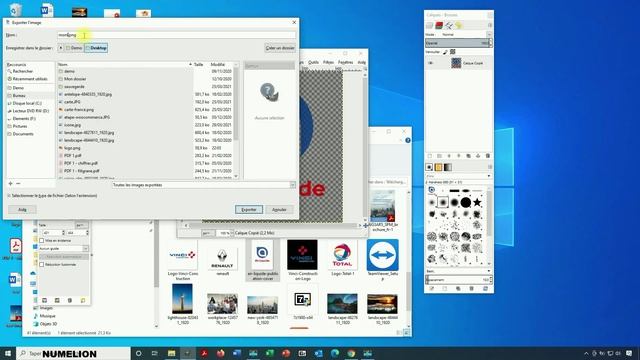
Task: Duplicate layer icon in layers dock
Action: [x=468, y=156]
